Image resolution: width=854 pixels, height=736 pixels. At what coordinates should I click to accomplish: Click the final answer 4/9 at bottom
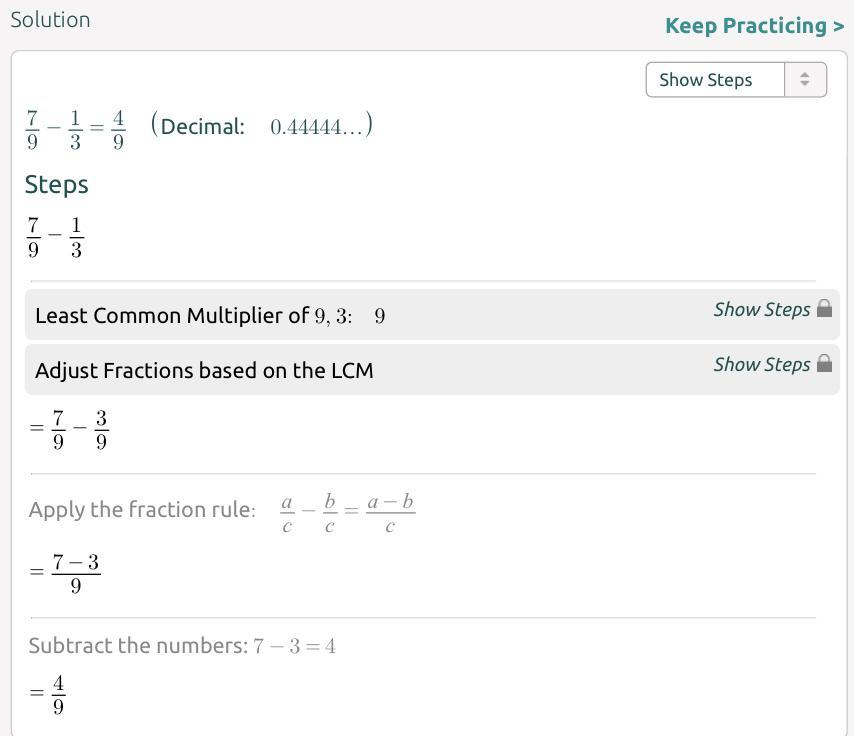point(58,695)
